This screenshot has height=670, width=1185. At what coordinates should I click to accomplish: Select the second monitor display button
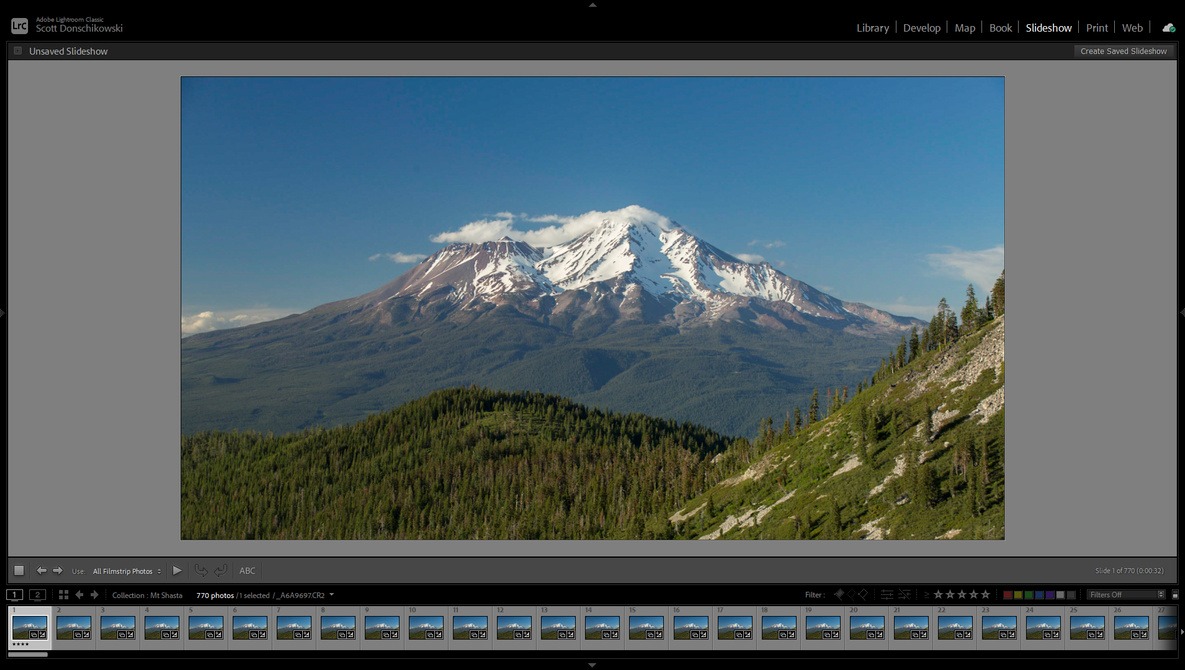[x=37, y=595]
